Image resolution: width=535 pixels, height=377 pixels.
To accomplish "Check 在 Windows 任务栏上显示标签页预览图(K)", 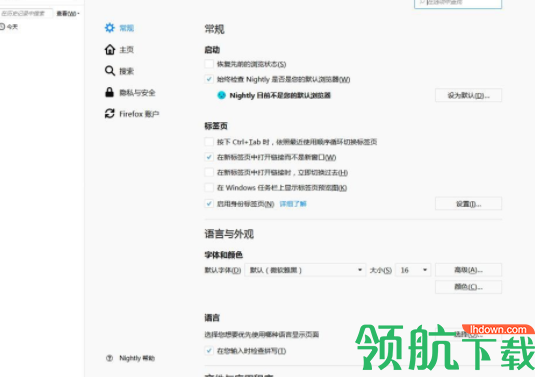I will pos(209,187).
